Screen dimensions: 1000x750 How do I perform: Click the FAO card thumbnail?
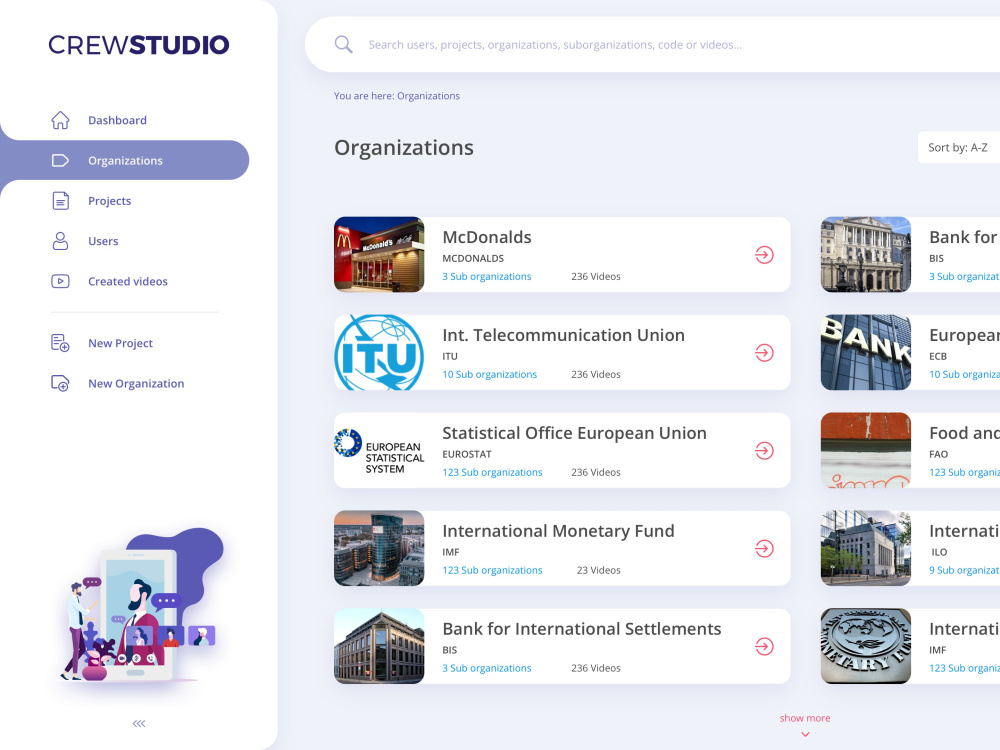pos(865,450)
